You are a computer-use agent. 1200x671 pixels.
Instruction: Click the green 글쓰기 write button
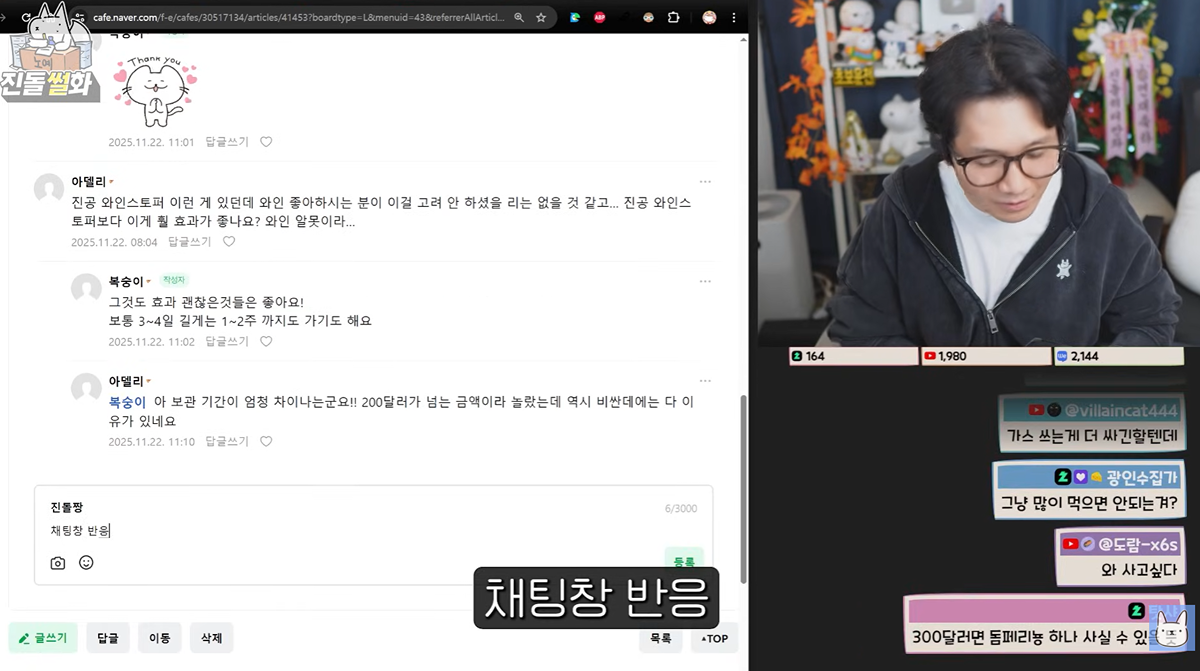(x=43, y=638)
